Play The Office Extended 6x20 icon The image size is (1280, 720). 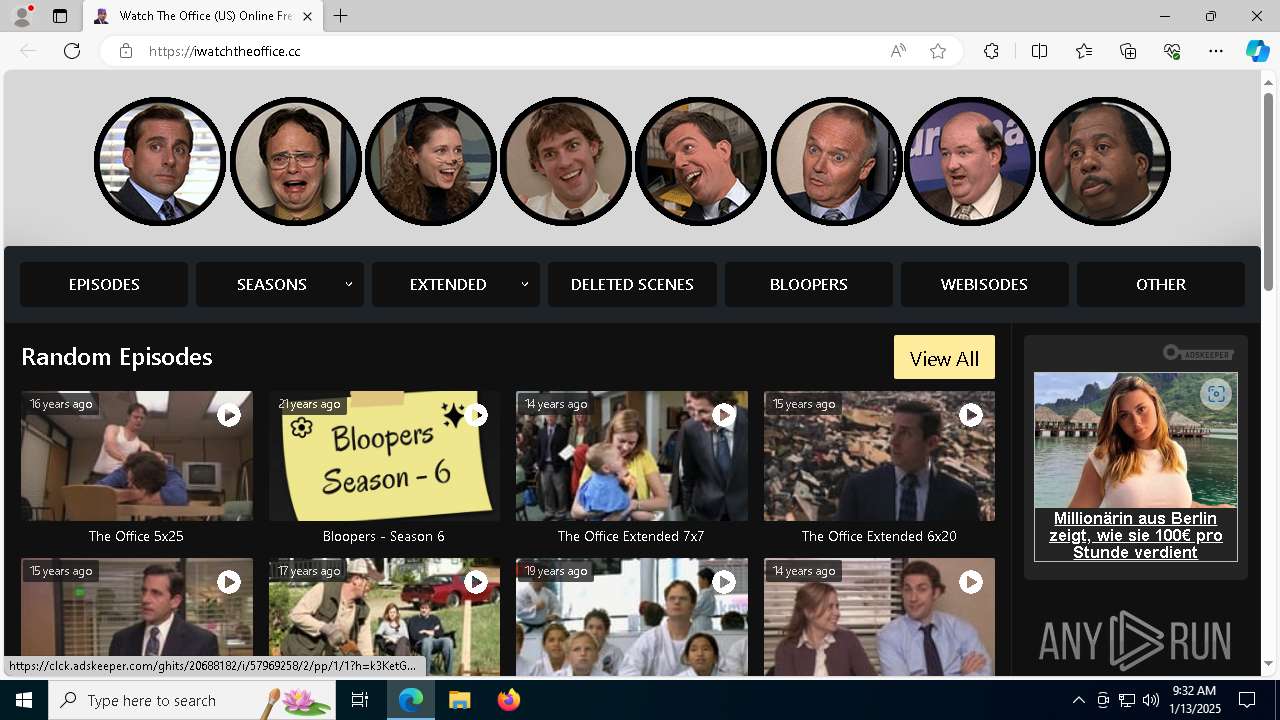click(971, 414)
